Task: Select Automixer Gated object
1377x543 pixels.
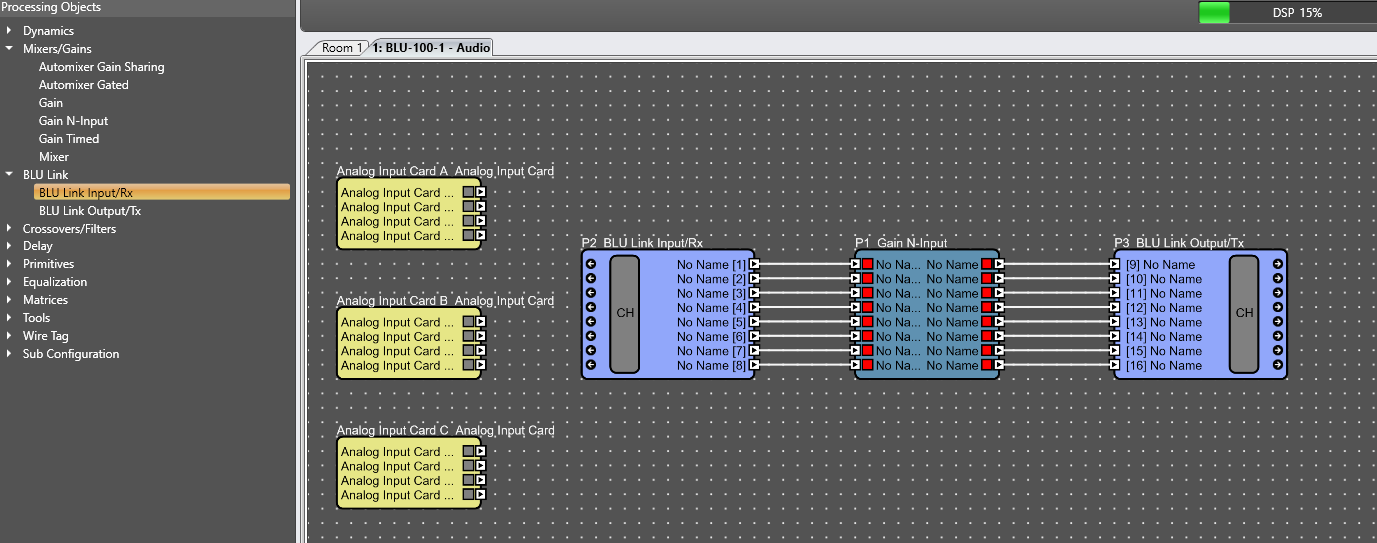Action: (84, 85)
